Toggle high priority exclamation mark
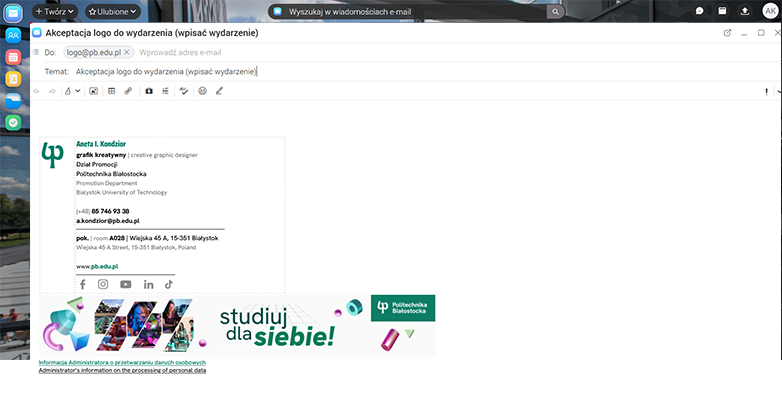782x399 pixels. 766,92
